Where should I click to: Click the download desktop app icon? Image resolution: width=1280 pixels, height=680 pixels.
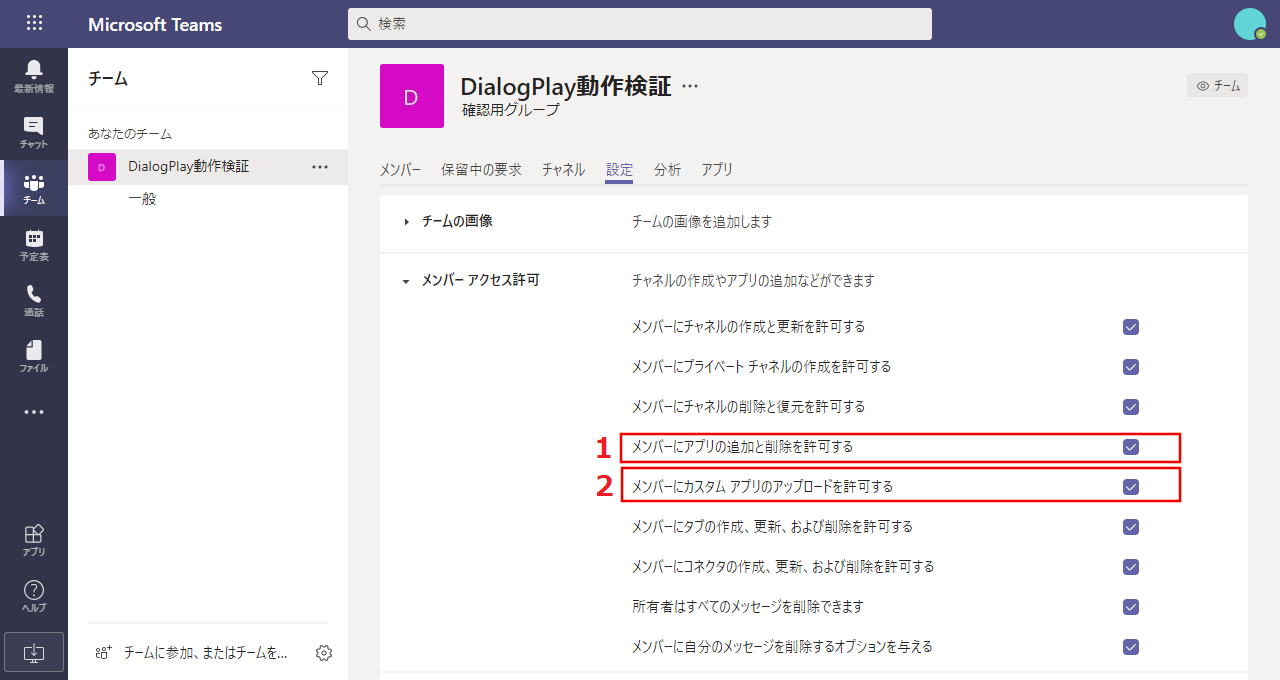(34, 652)
